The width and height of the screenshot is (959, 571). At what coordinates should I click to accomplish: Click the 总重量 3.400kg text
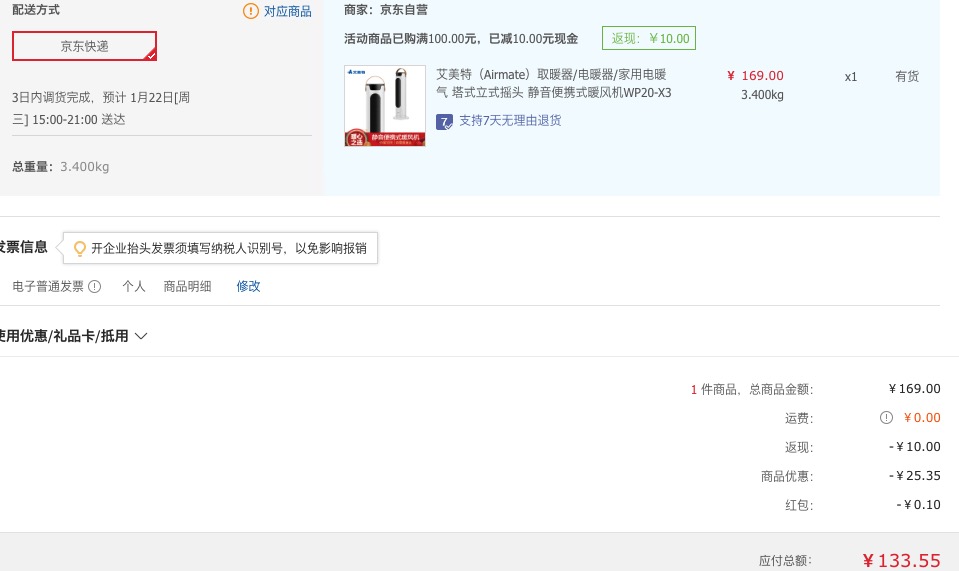tap(61, 166)
